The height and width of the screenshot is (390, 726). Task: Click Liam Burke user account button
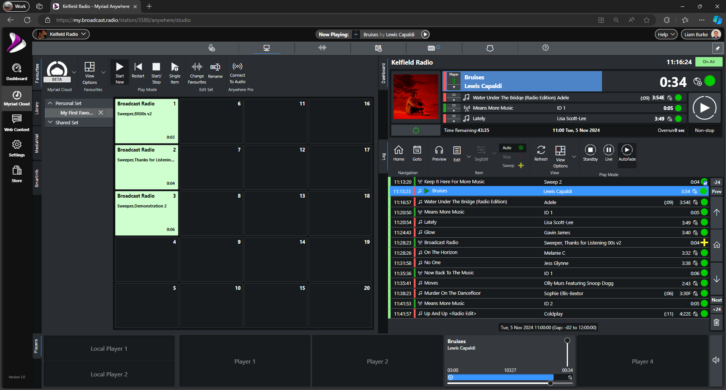click(x=701, y=34)
